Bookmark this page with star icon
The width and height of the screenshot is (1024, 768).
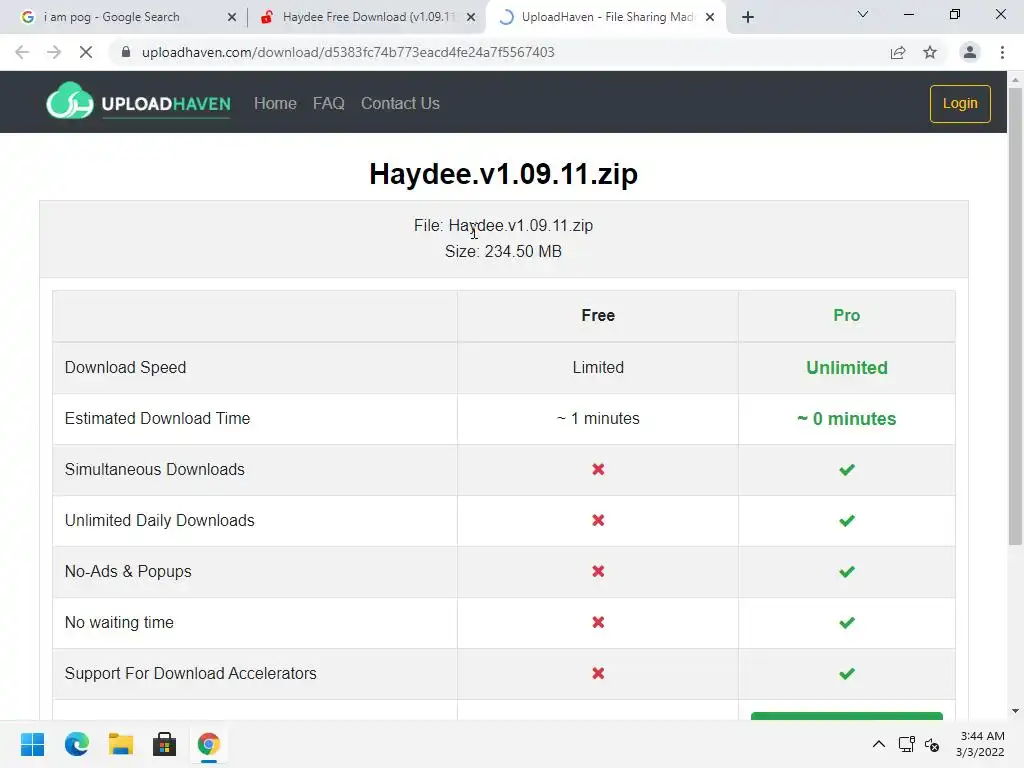pyautogui.click(x=930, y=52)
